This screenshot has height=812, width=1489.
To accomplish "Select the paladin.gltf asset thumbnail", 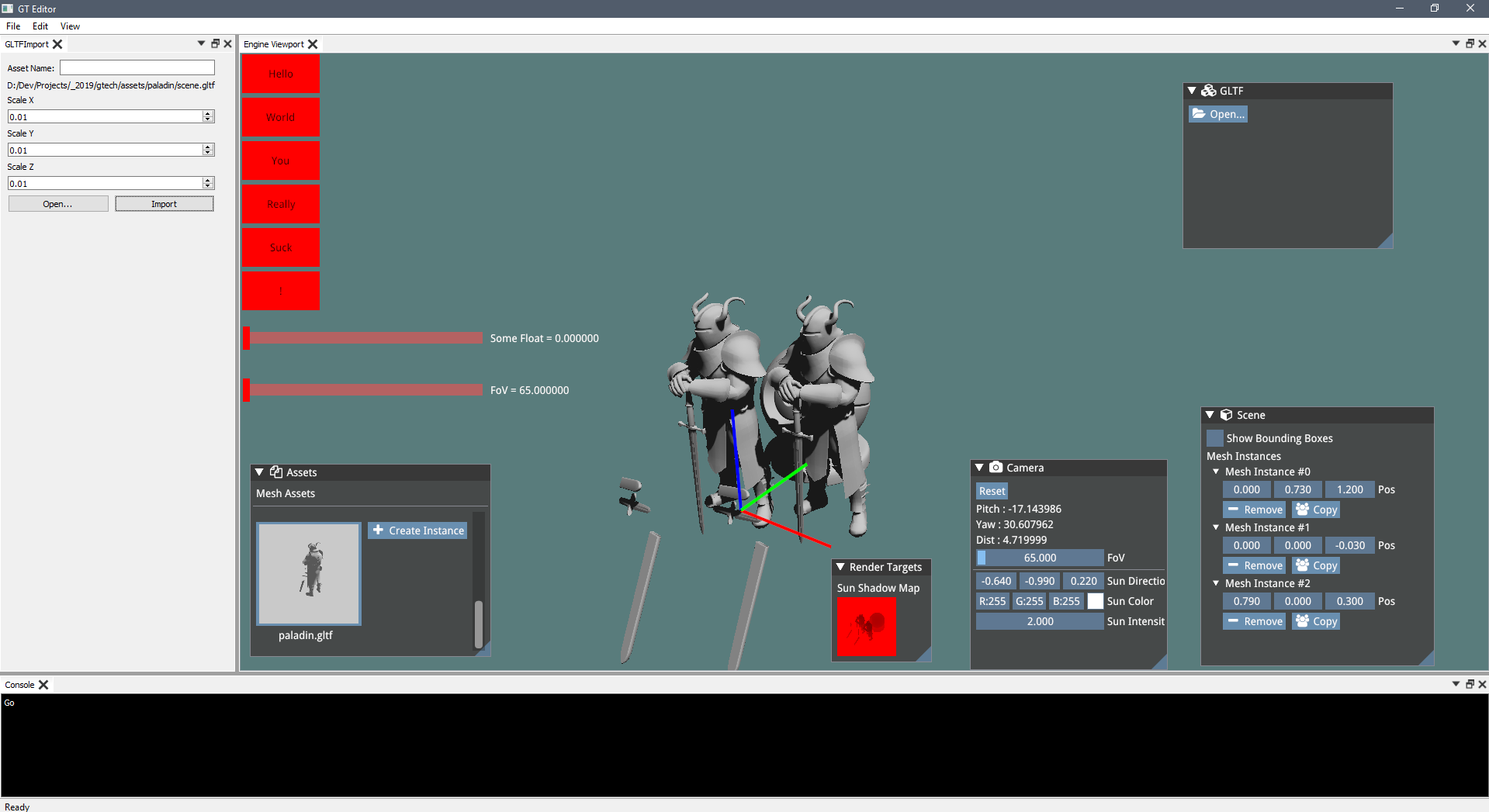I will (309, 573).
